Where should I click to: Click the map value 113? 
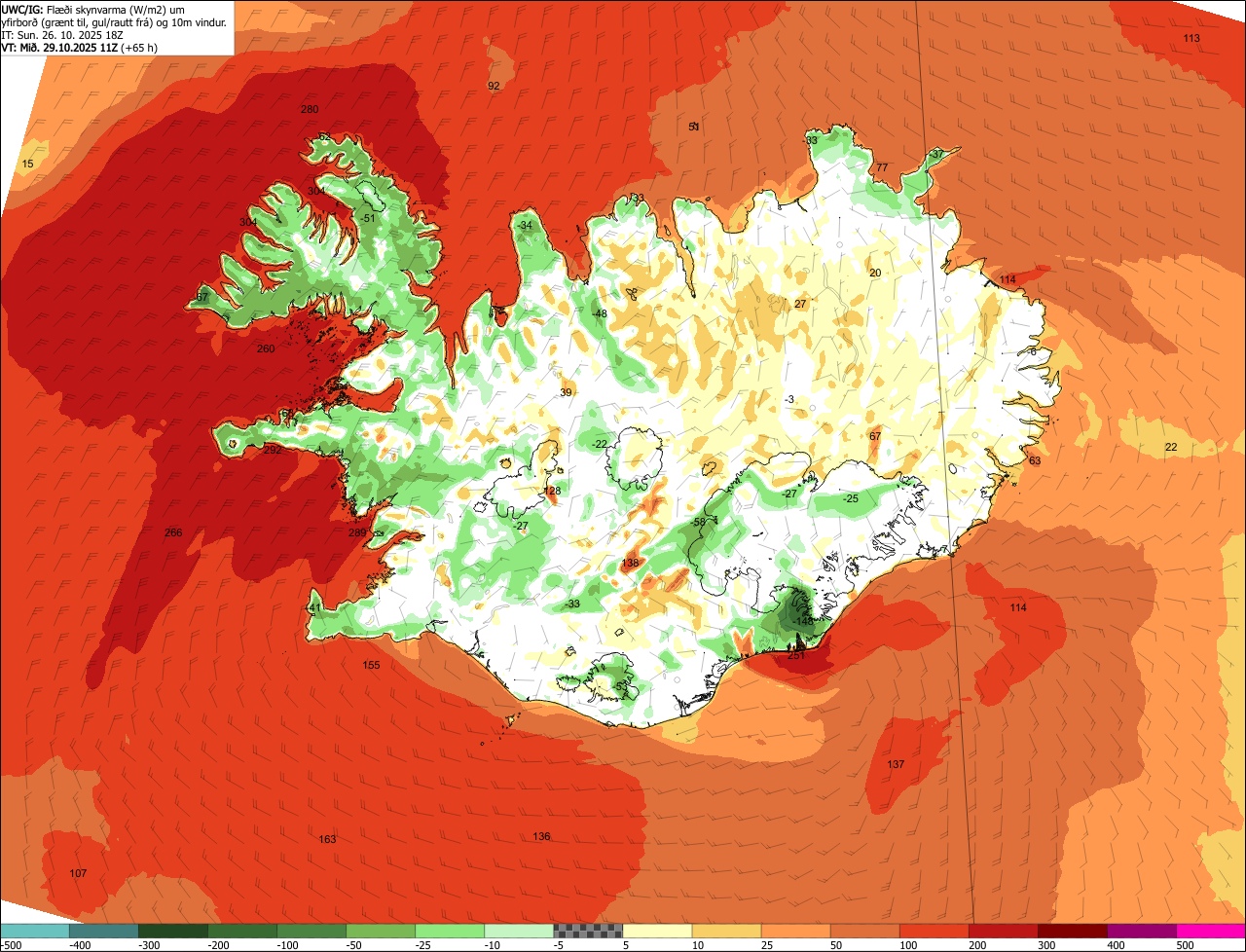(x=1191, y=38)
